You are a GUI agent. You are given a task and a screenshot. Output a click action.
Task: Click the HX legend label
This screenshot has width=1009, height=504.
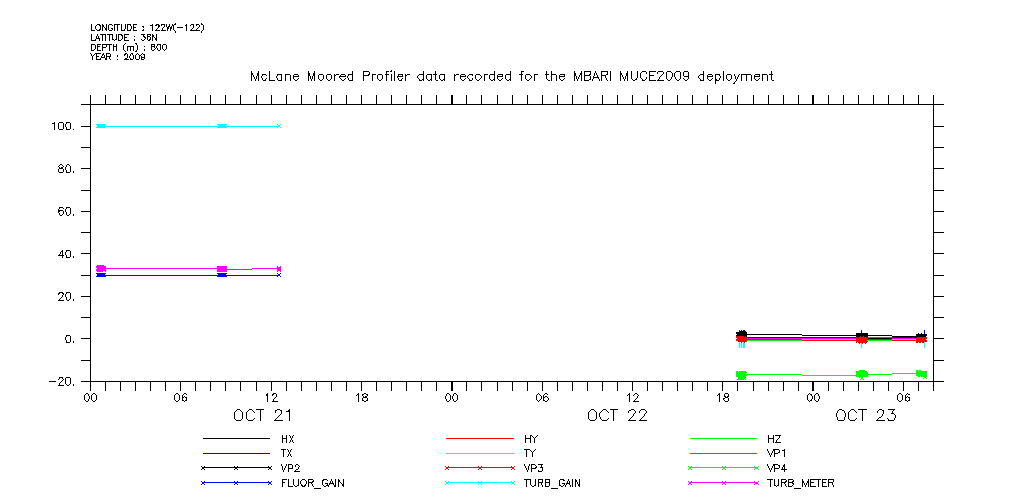(x=288, y=439)
